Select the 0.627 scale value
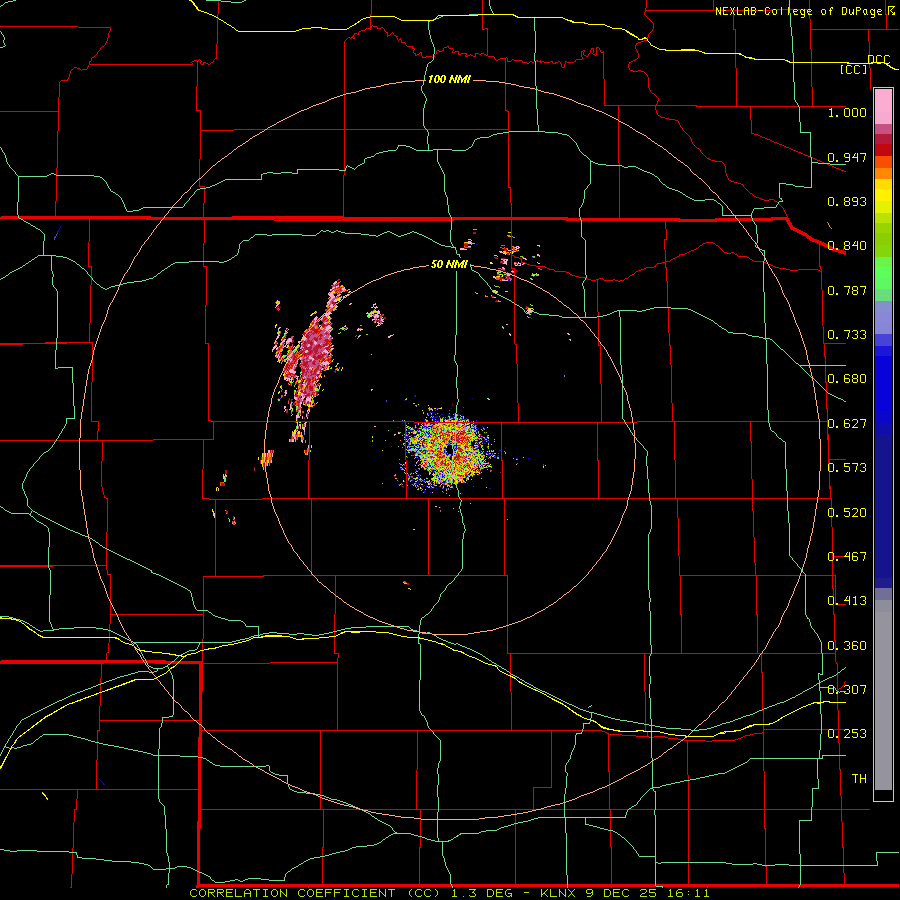The height and width of the screenshot is (900, 900). point(847,424)
